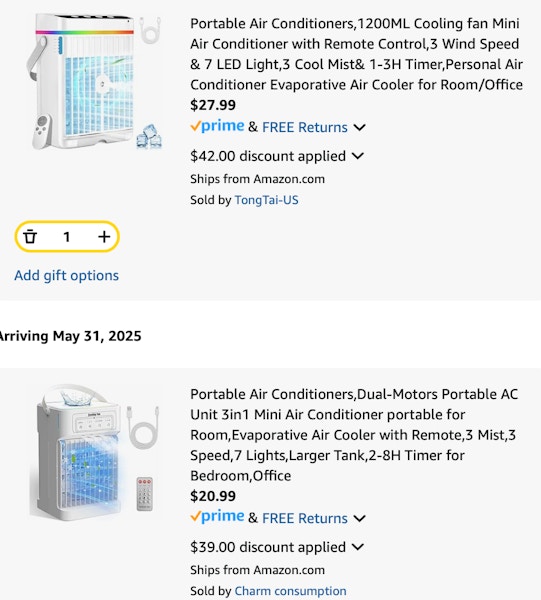The image size is (541, 600).
Task: Expand $39.00 discount applied details
Action: 357,547
